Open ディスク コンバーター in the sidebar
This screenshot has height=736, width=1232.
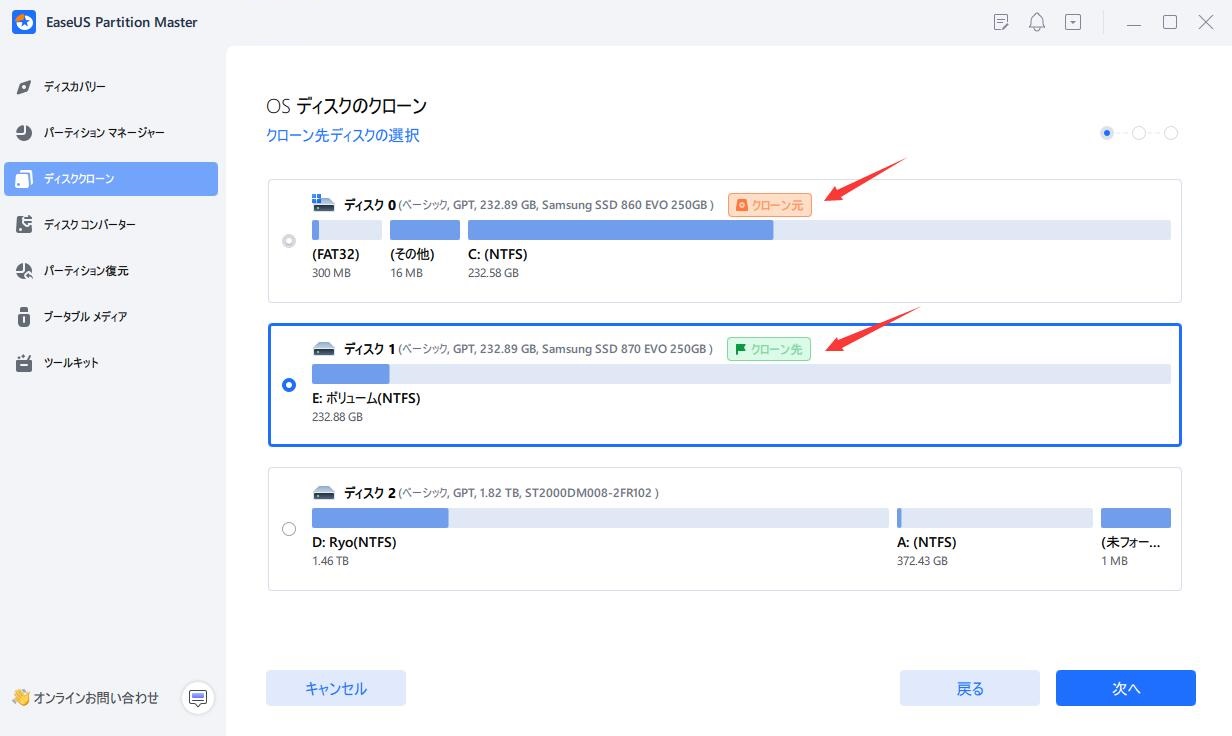(110, 225)
